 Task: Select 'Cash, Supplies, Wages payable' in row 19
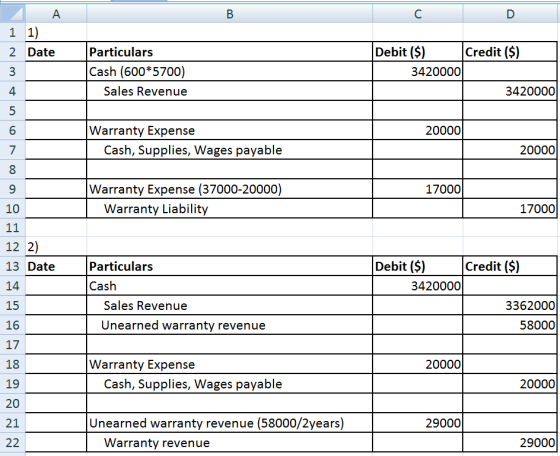click(x=230, y=384)
